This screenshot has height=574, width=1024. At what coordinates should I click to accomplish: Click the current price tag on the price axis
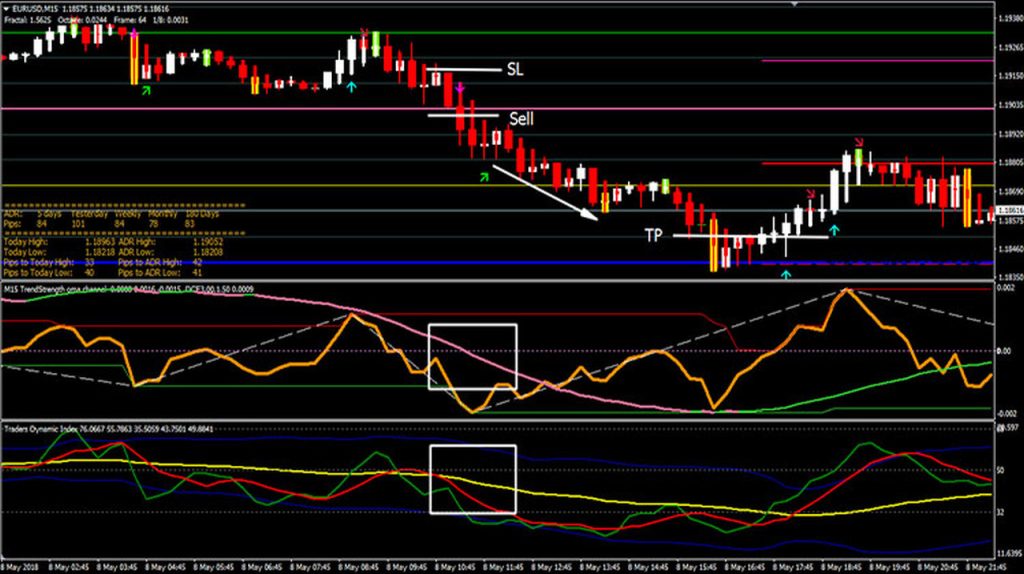coord(1010,210)
